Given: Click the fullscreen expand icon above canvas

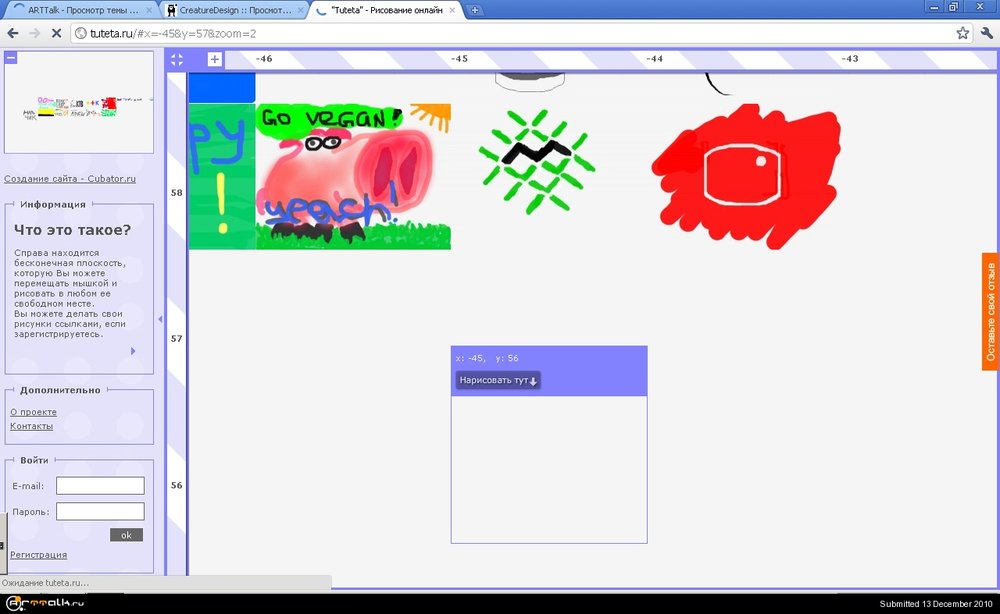Looking at the screenshot, I should (x=176, y=60).
